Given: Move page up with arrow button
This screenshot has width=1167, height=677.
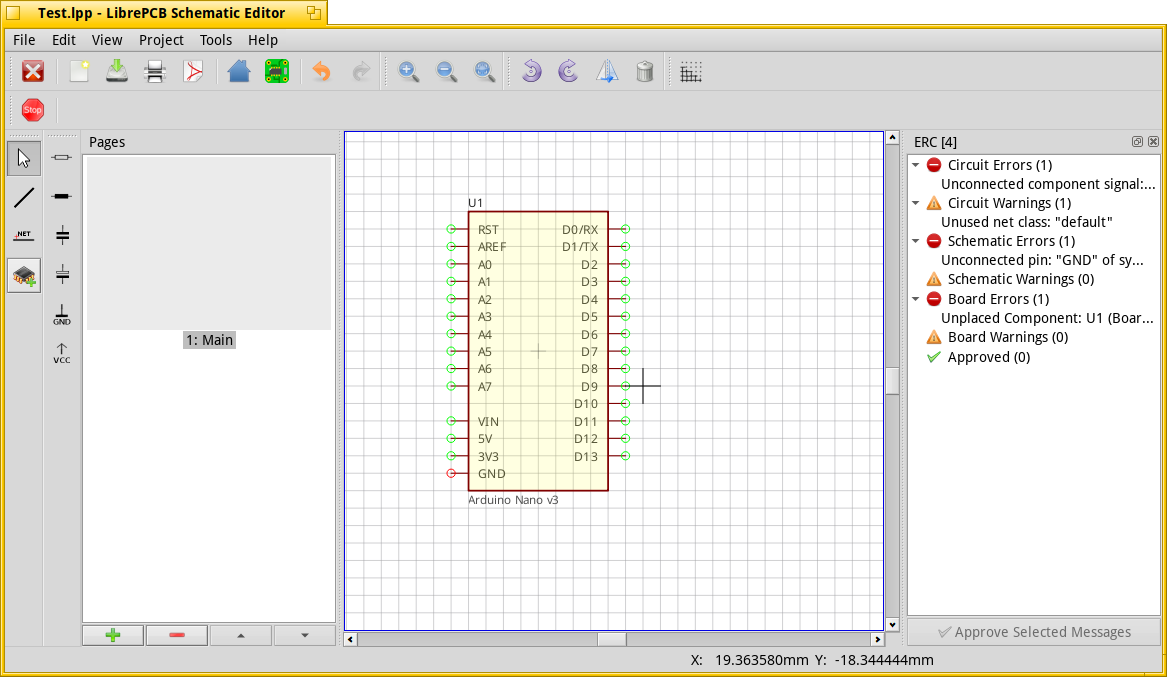Looking at the screenshot, I should pyautogui.click(x=240, y=635).
